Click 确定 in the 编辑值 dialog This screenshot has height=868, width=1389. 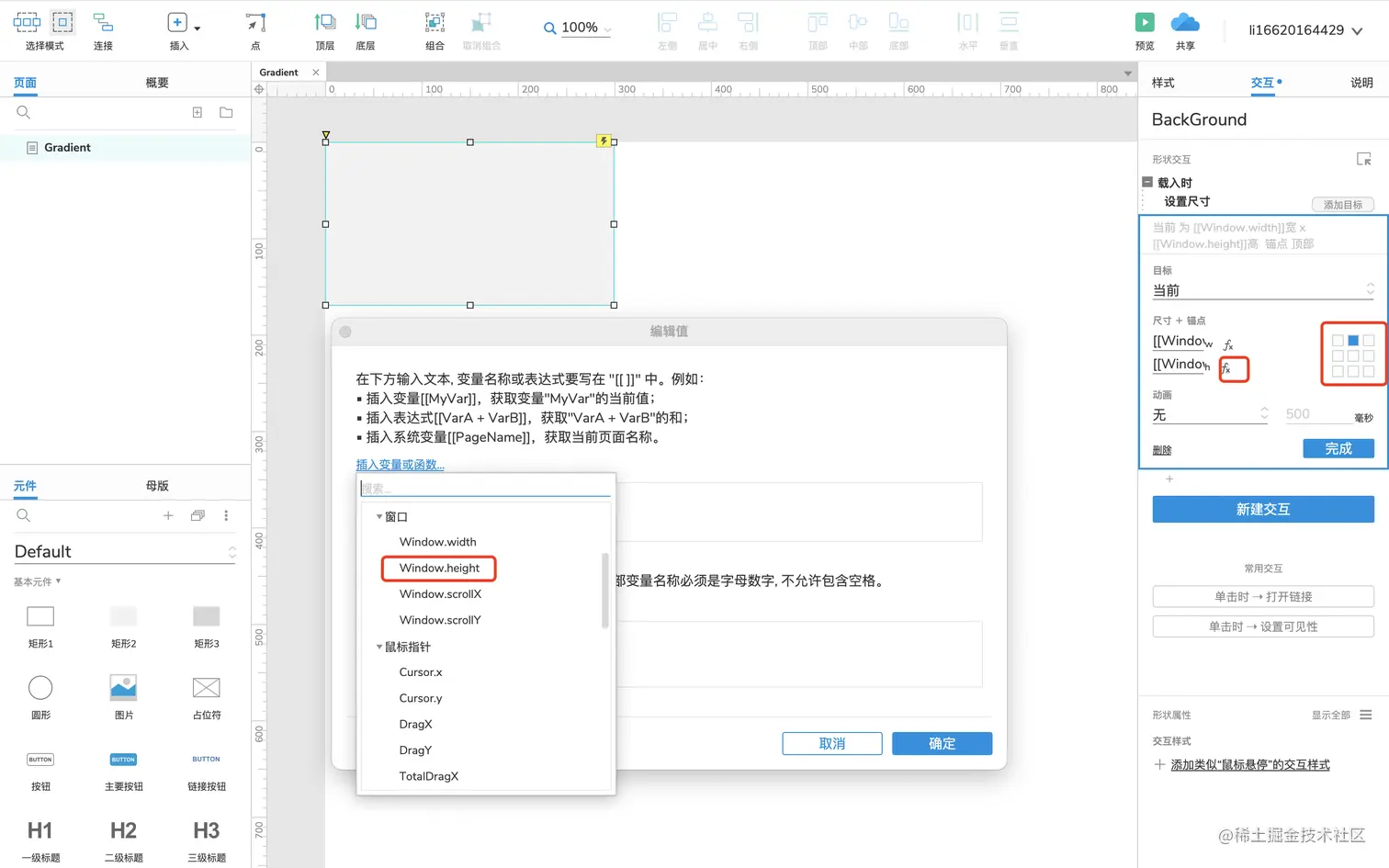[x=942, y=744]
